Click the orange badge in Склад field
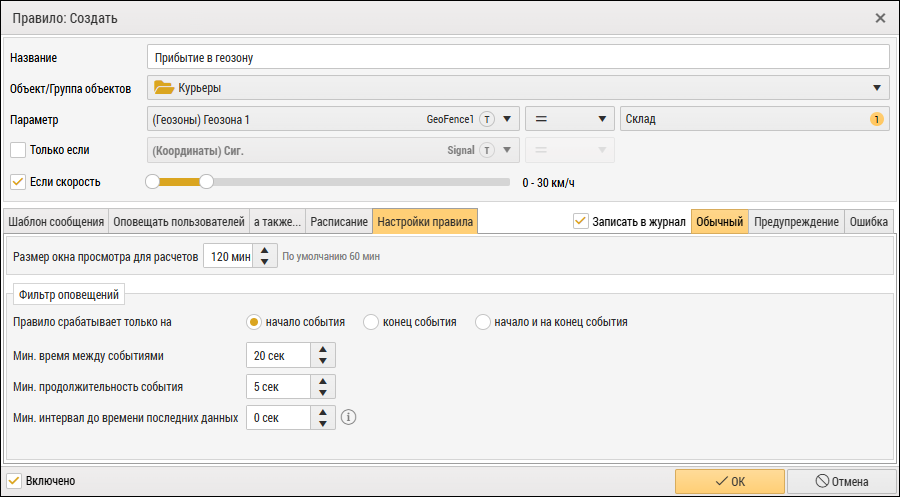 point(877,120)
